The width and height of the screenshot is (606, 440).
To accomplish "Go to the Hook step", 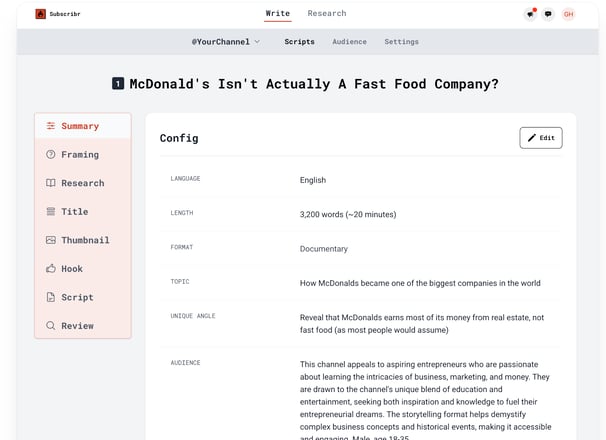I will tap(83, 269).
